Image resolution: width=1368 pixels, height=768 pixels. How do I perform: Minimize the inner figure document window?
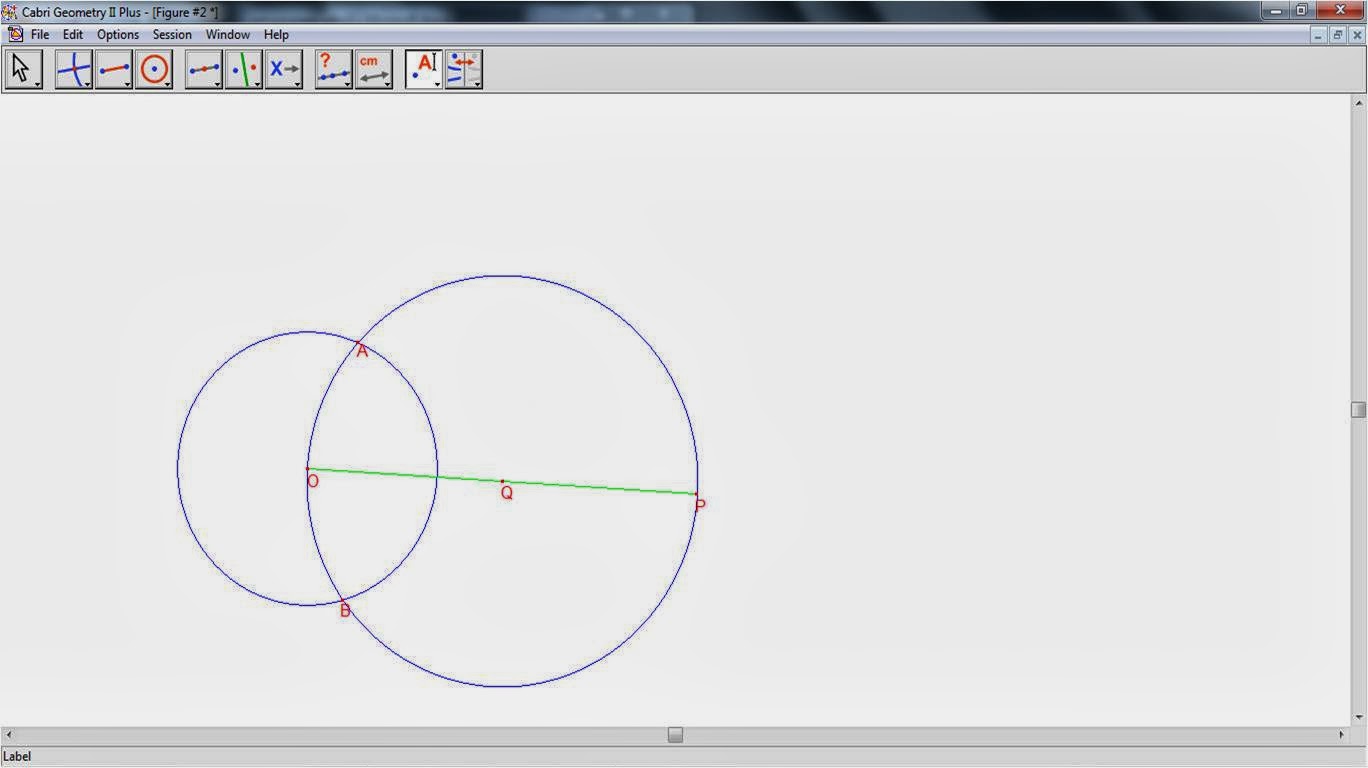[1319, 35]
